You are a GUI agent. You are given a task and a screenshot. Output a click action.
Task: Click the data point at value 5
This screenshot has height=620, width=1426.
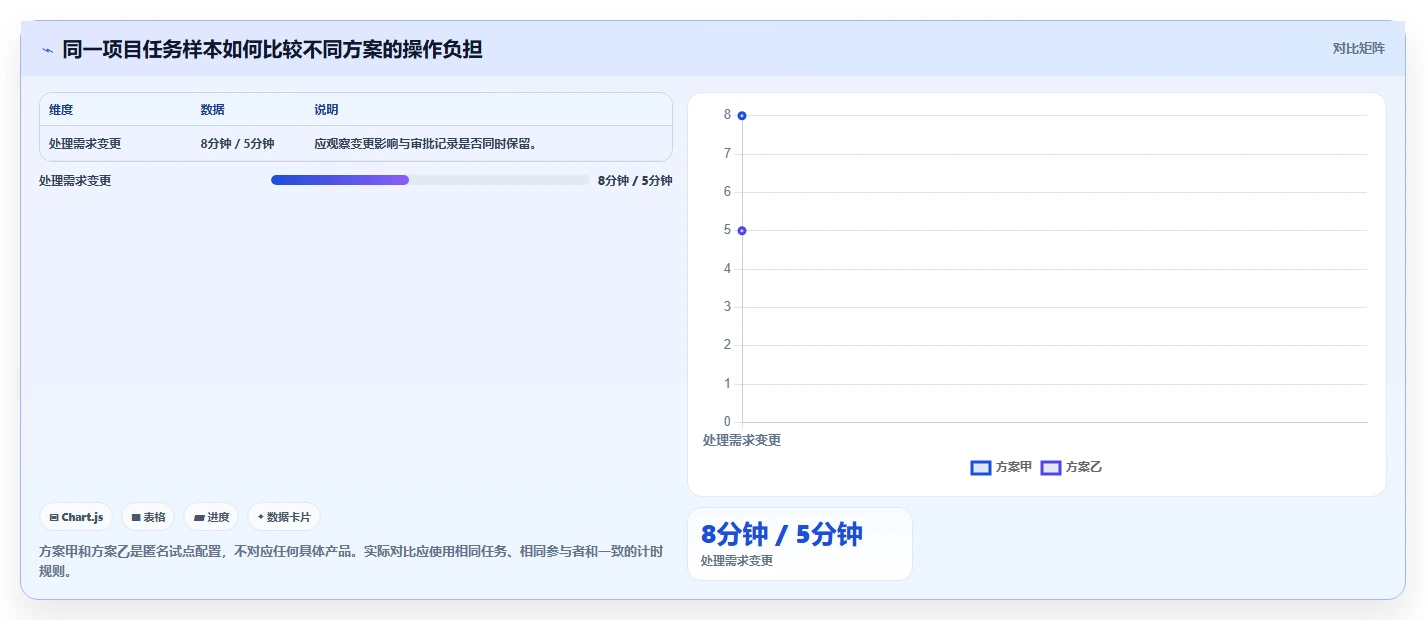pyautogui.click(x=742, y=231)
